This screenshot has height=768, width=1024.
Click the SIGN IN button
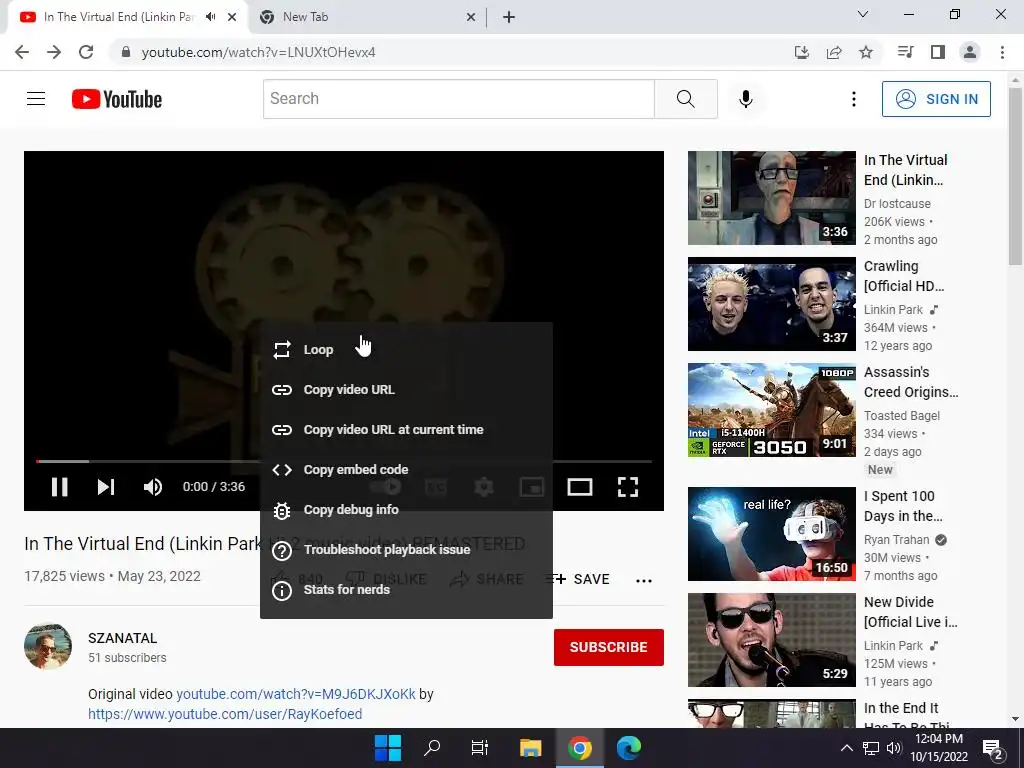coord(936,99)
